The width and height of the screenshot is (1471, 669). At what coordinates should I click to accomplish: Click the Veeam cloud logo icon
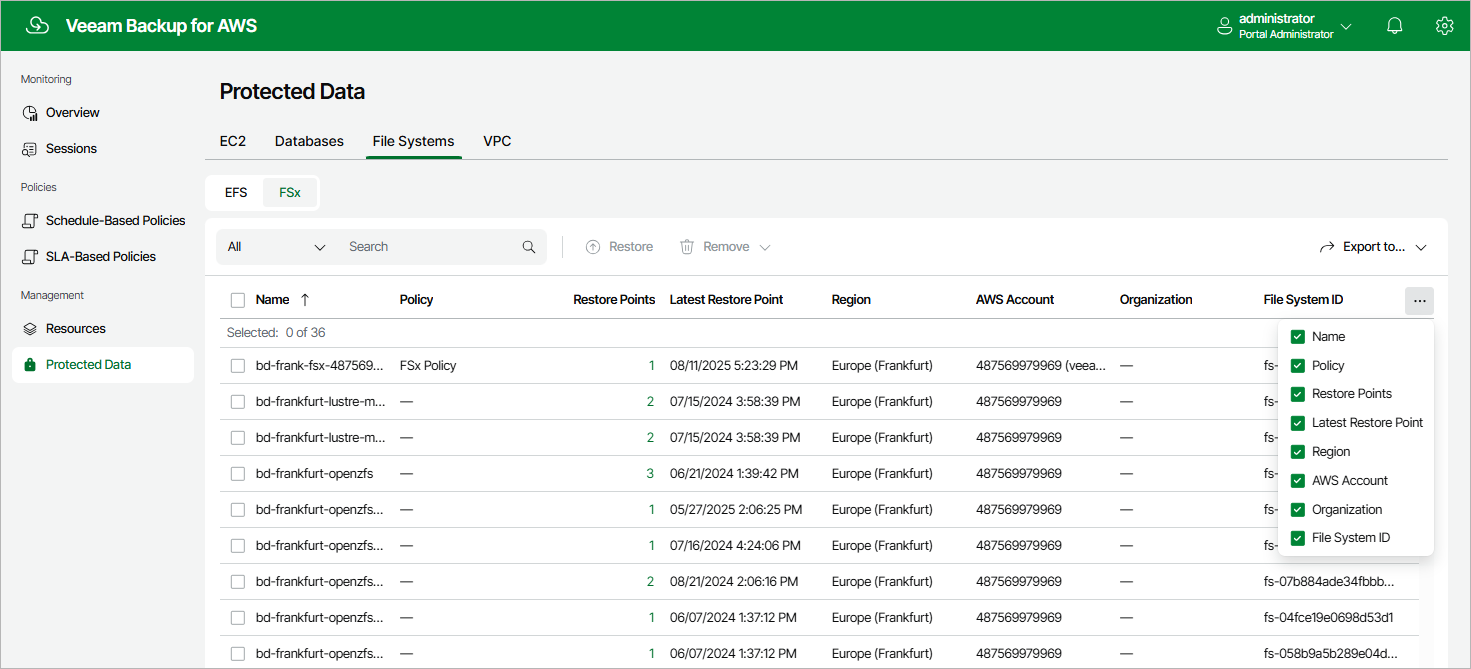pos(37,26)
